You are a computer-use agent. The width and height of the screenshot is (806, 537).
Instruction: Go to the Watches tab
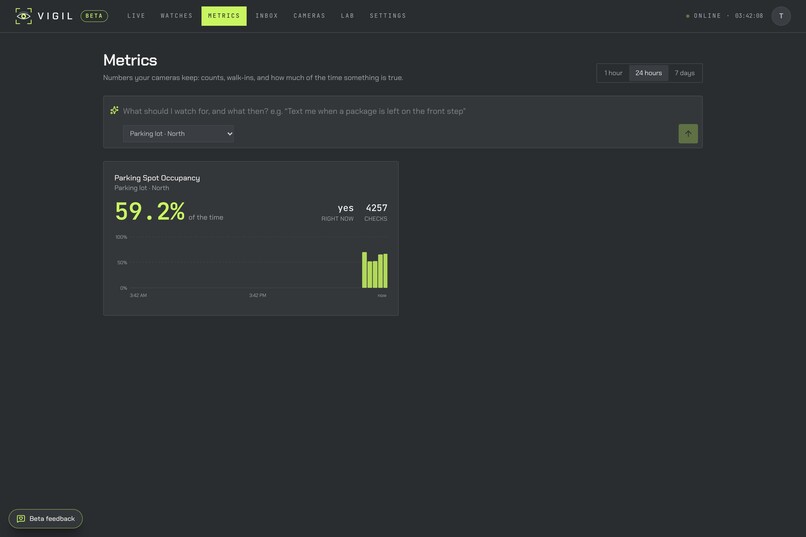[x=176, y=16]
